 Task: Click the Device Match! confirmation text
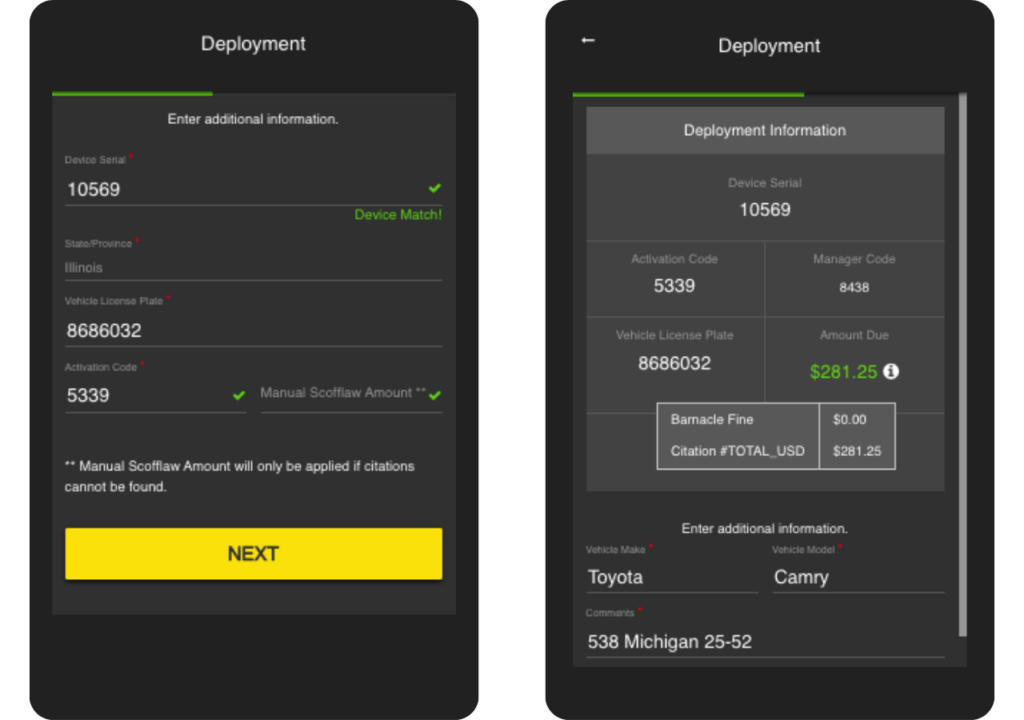[x=397, y=214]
